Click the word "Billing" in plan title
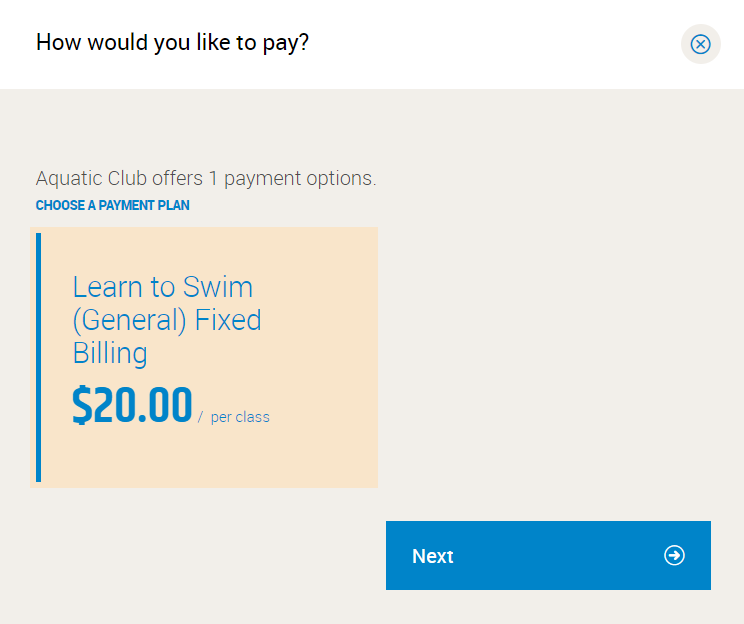Image resolution: width=744 pixels, height=624 pixels. (110, 353)
